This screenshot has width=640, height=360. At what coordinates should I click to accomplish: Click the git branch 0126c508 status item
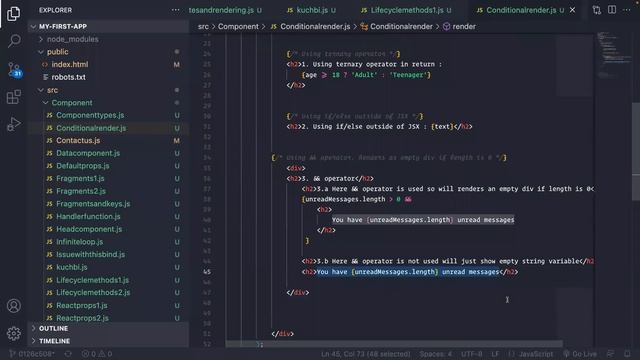(x=32, y=354)
